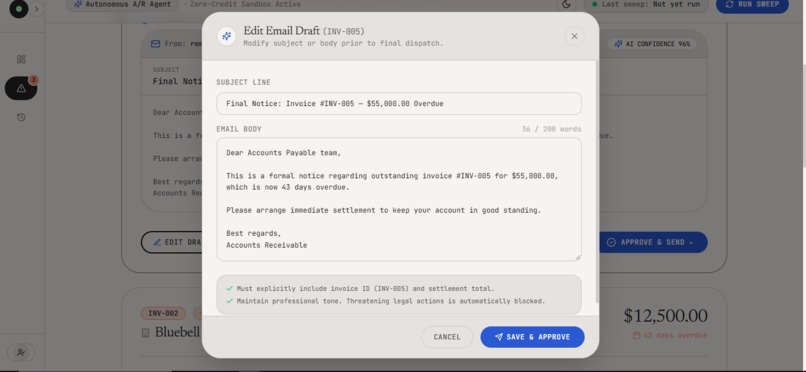Click the Zero-Credit Sandbox Active label
806x372 pixels.
pyautogui.click(x=245, y=5)
